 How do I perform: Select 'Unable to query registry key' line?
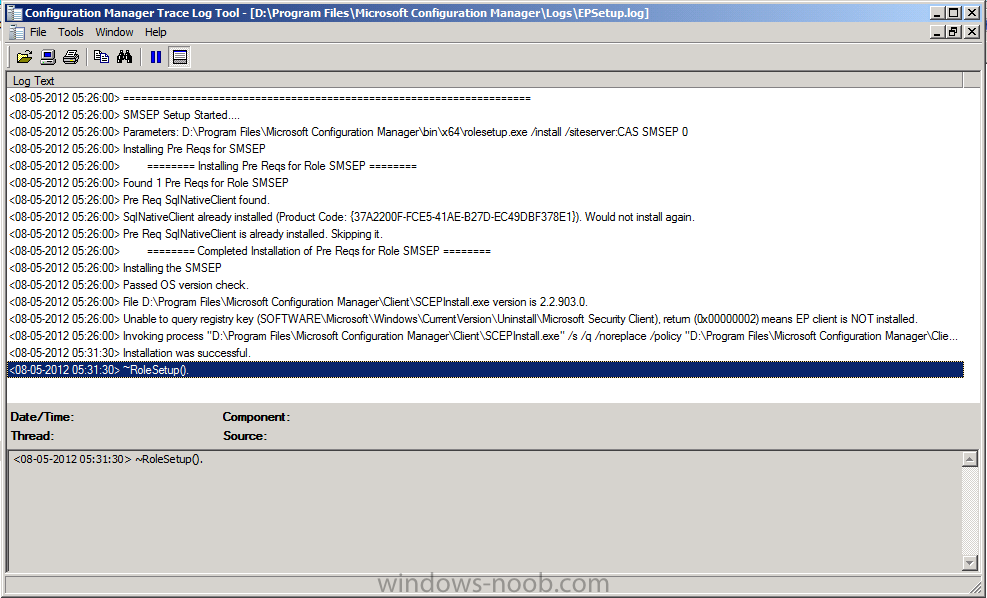(x=485, y=319)
